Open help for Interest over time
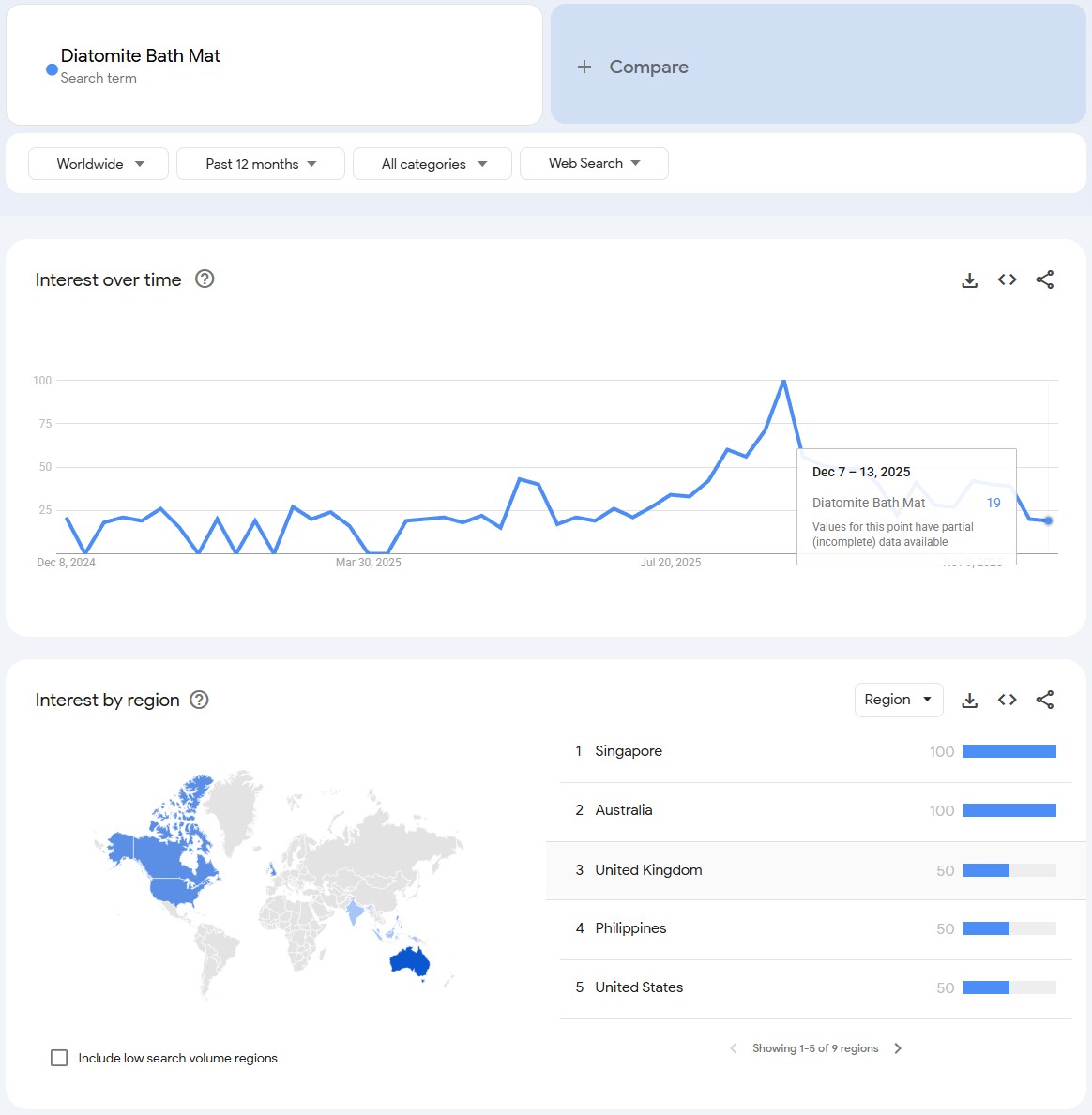Image resolution: width=1092 pixels, height=1115 pixels. point(205,279)
